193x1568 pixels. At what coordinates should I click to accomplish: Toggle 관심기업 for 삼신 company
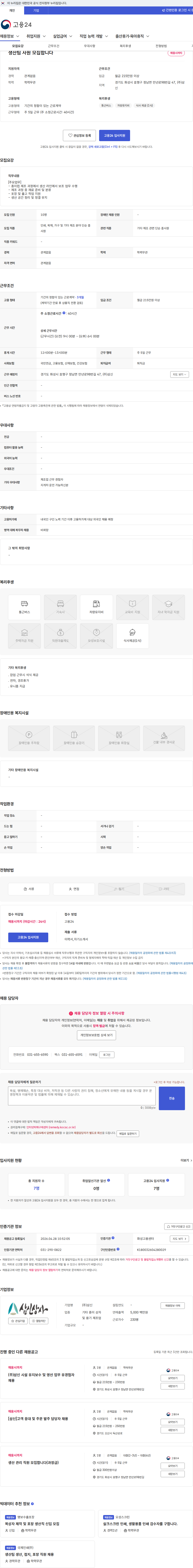(18, 1322)
